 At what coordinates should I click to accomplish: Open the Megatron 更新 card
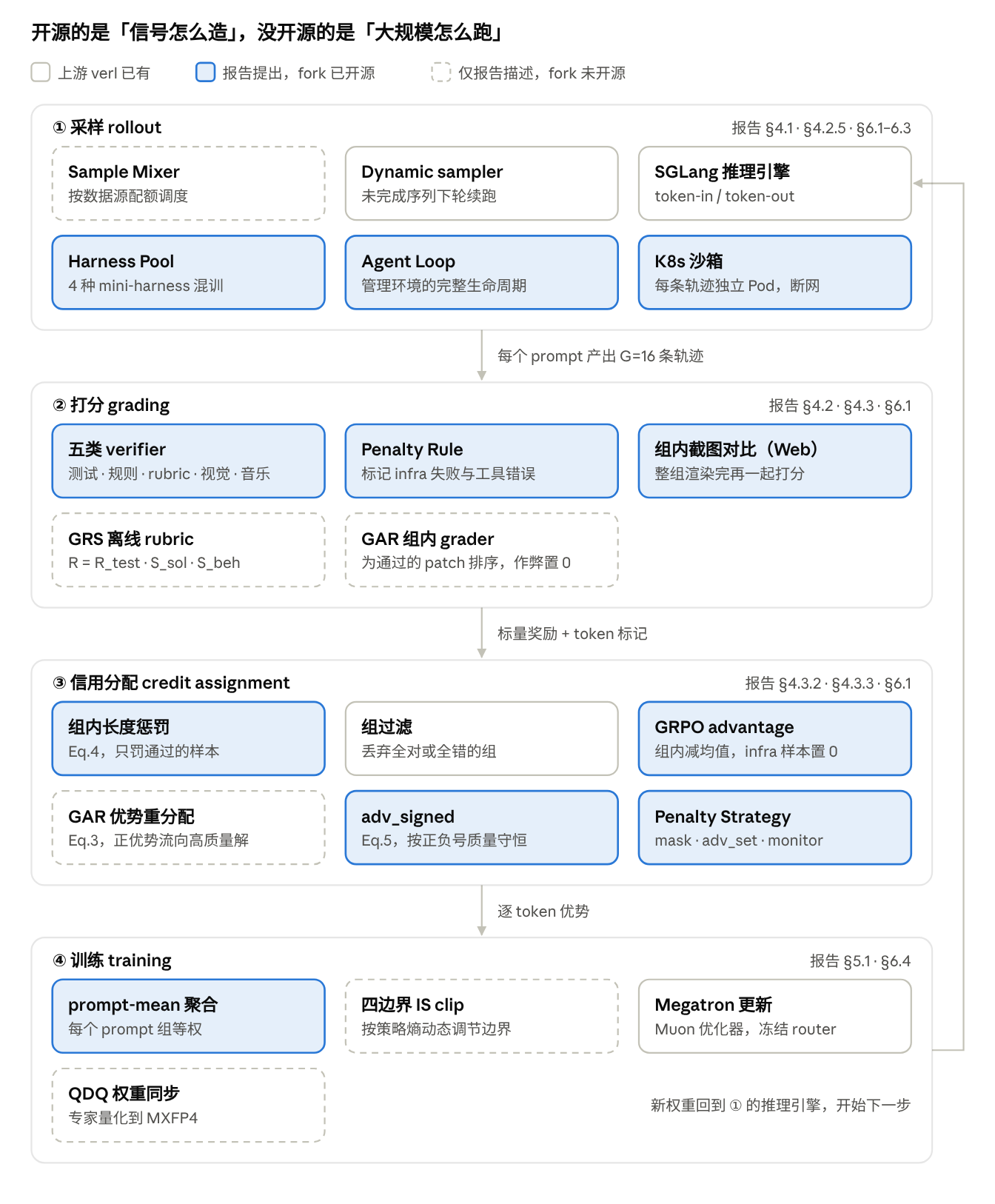click(775, 1017)
